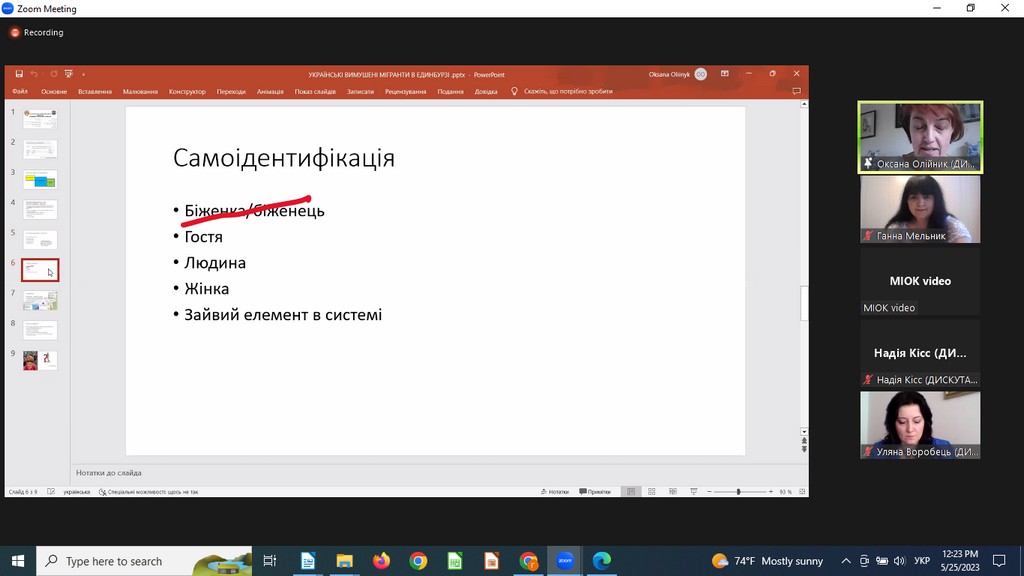Switch to slide sorter view icon

tap(652, 492)
